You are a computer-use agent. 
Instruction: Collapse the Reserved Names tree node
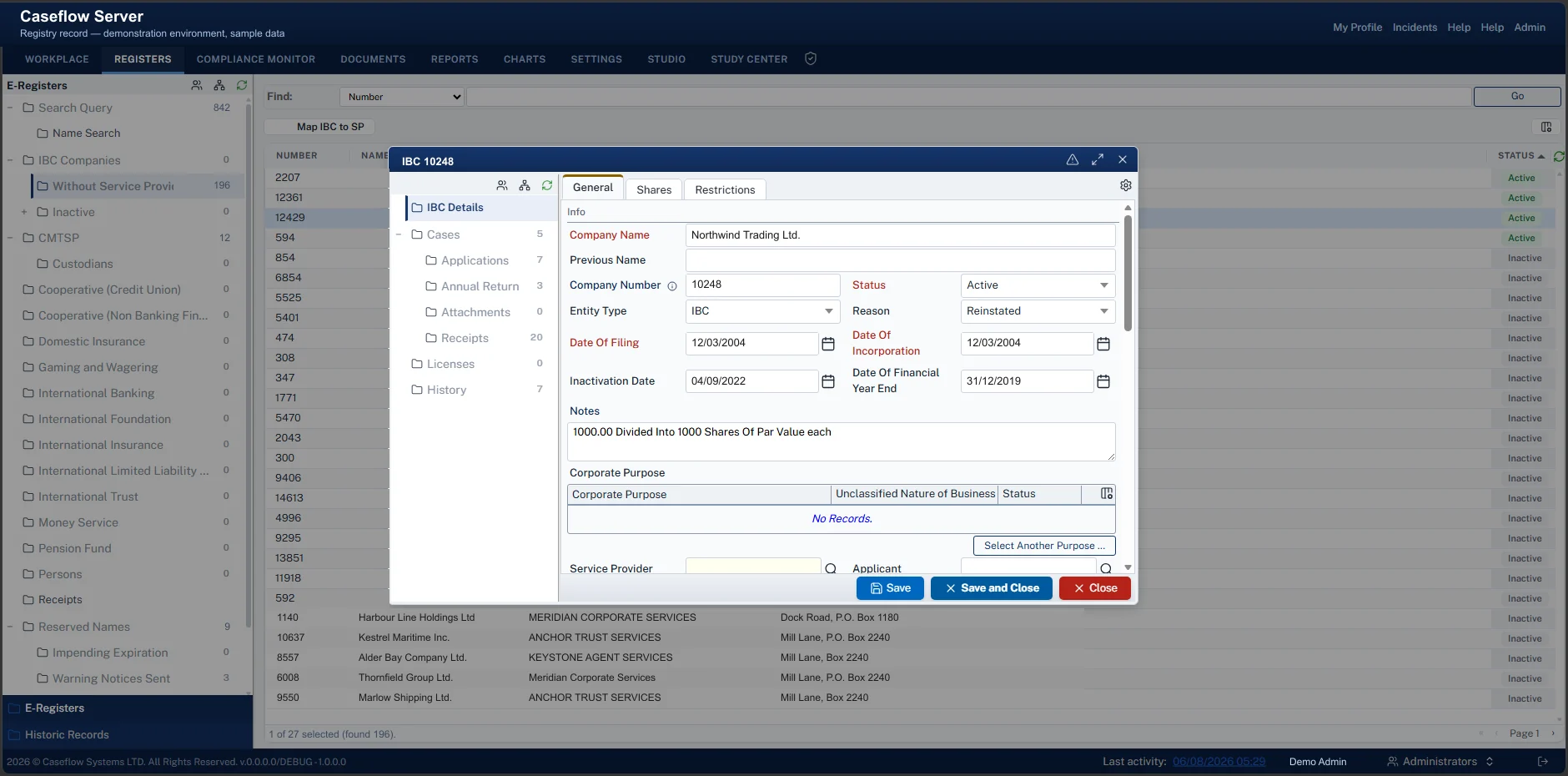(x=10, y=627)
